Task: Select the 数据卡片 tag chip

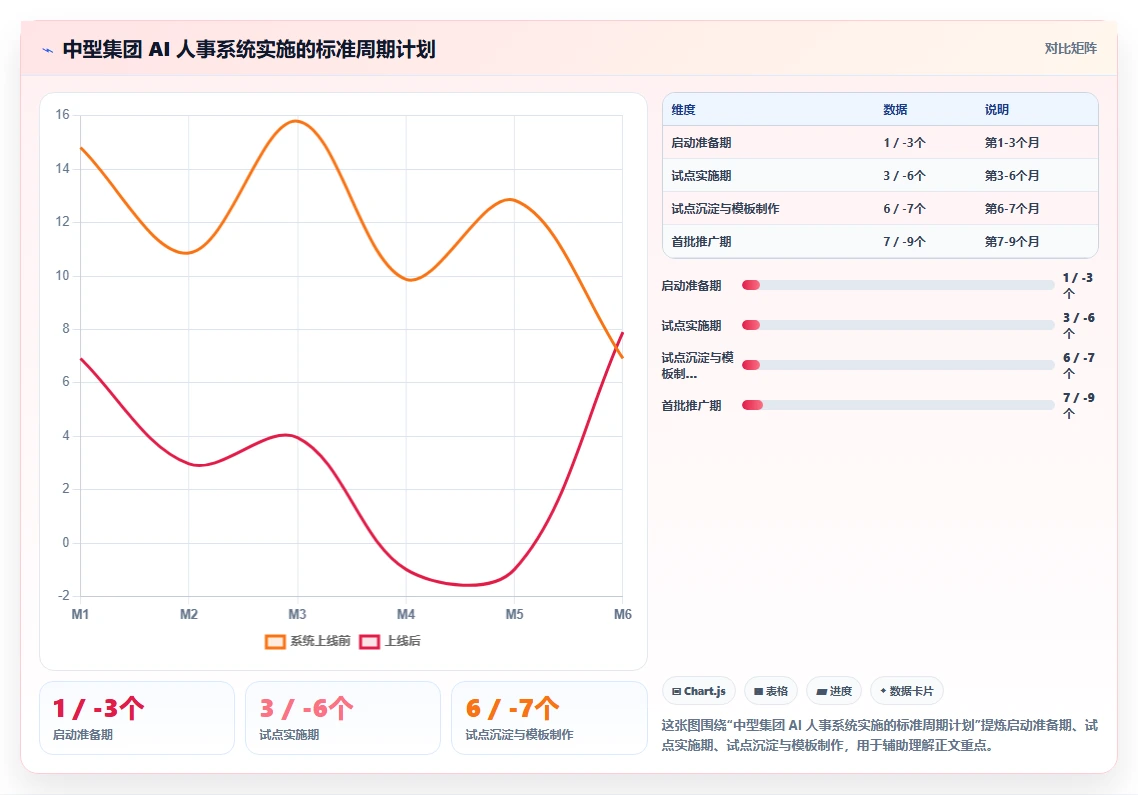Action: [906, 691]
